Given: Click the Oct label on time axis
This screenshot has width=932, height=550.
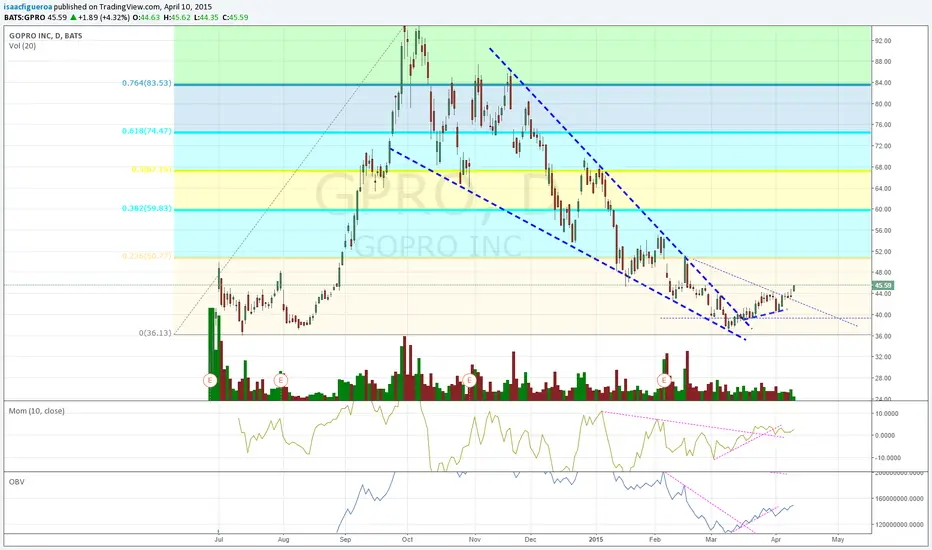Looking at the screenshot, I should pyautogui.click(x=407, y=540).
